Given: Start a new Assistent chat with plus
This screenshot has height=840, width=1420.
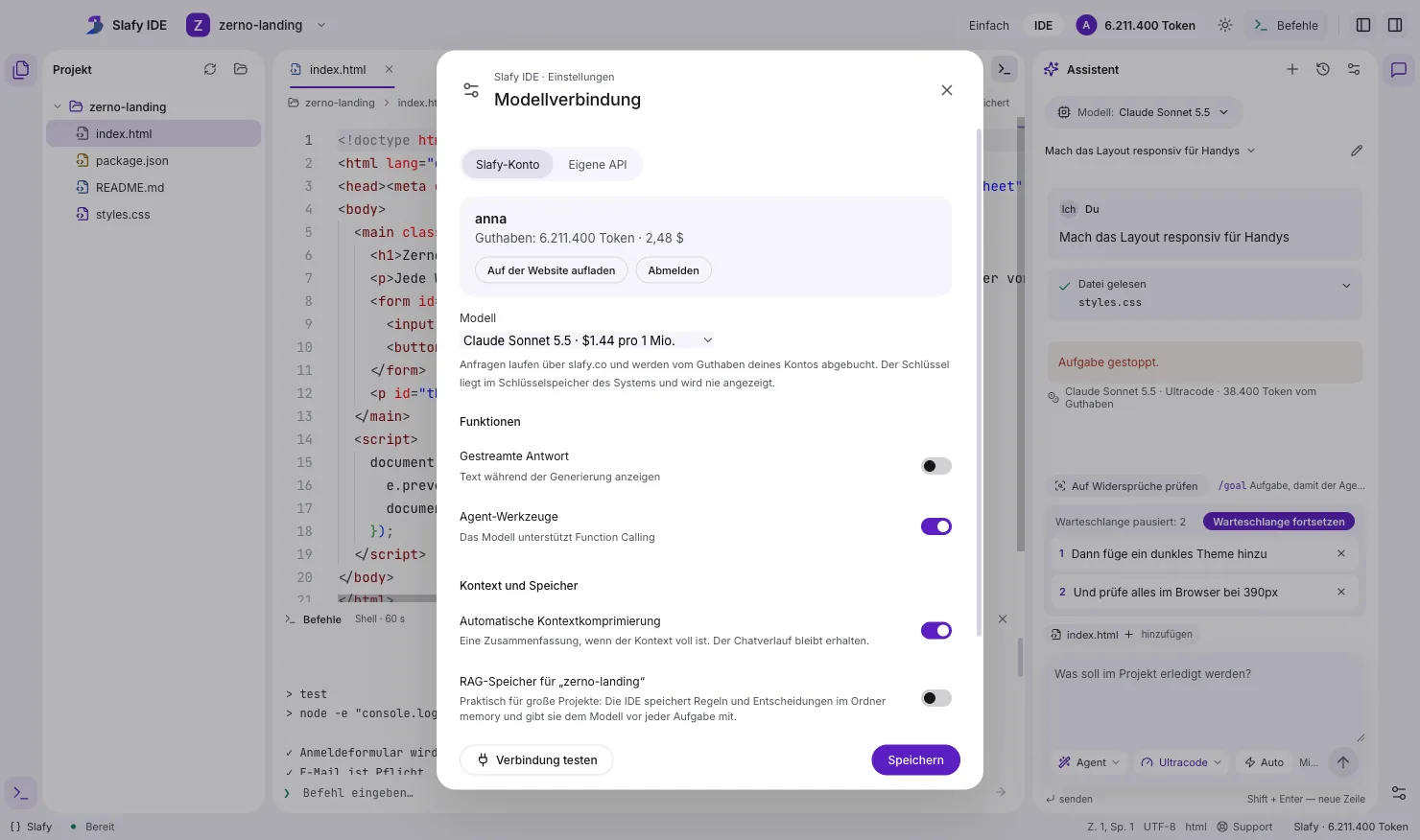Looking at the screenshot, I should [x=1292, y=69].
